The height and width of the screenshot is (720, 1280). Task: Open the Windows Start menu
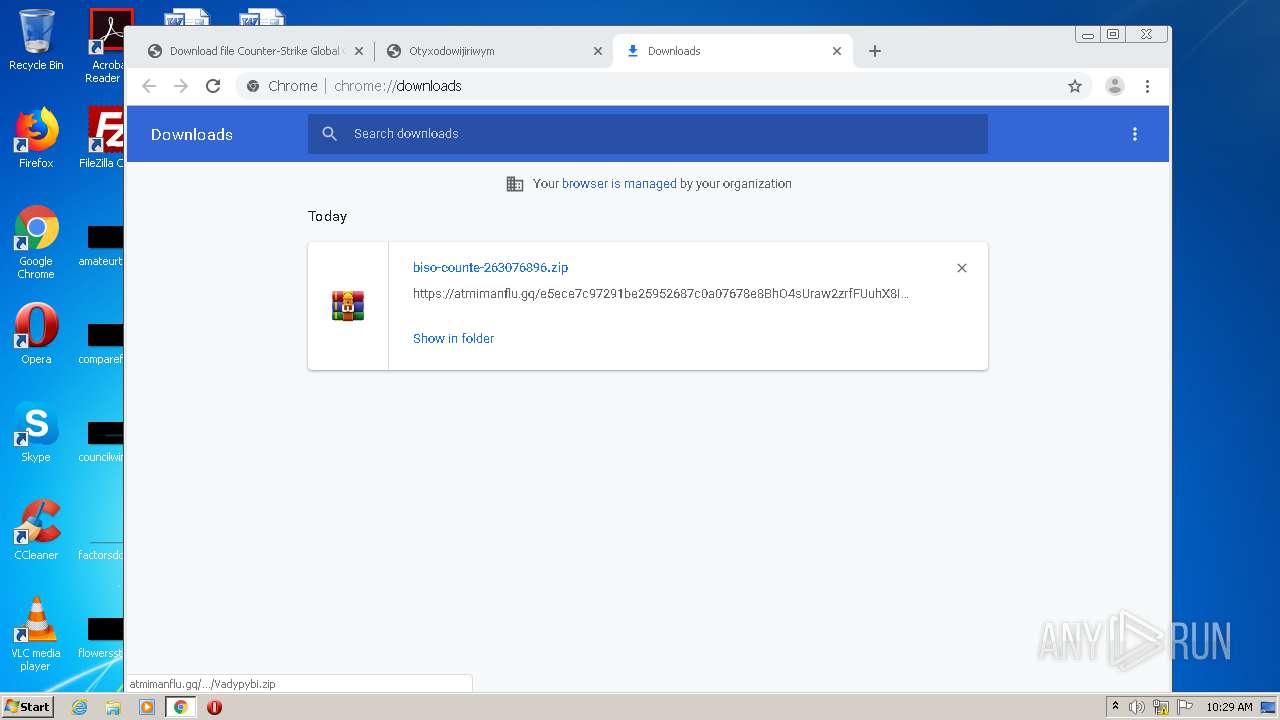coord(28,707)
